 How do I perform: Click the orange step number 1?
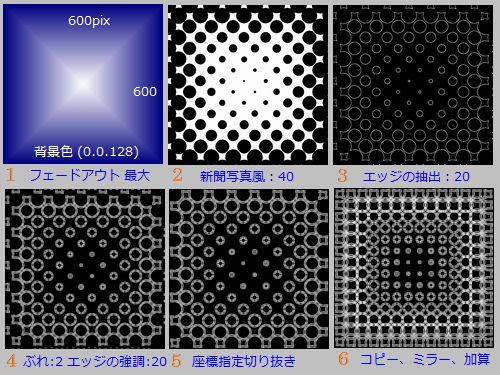pyautogui.click(x=10, y=175)
